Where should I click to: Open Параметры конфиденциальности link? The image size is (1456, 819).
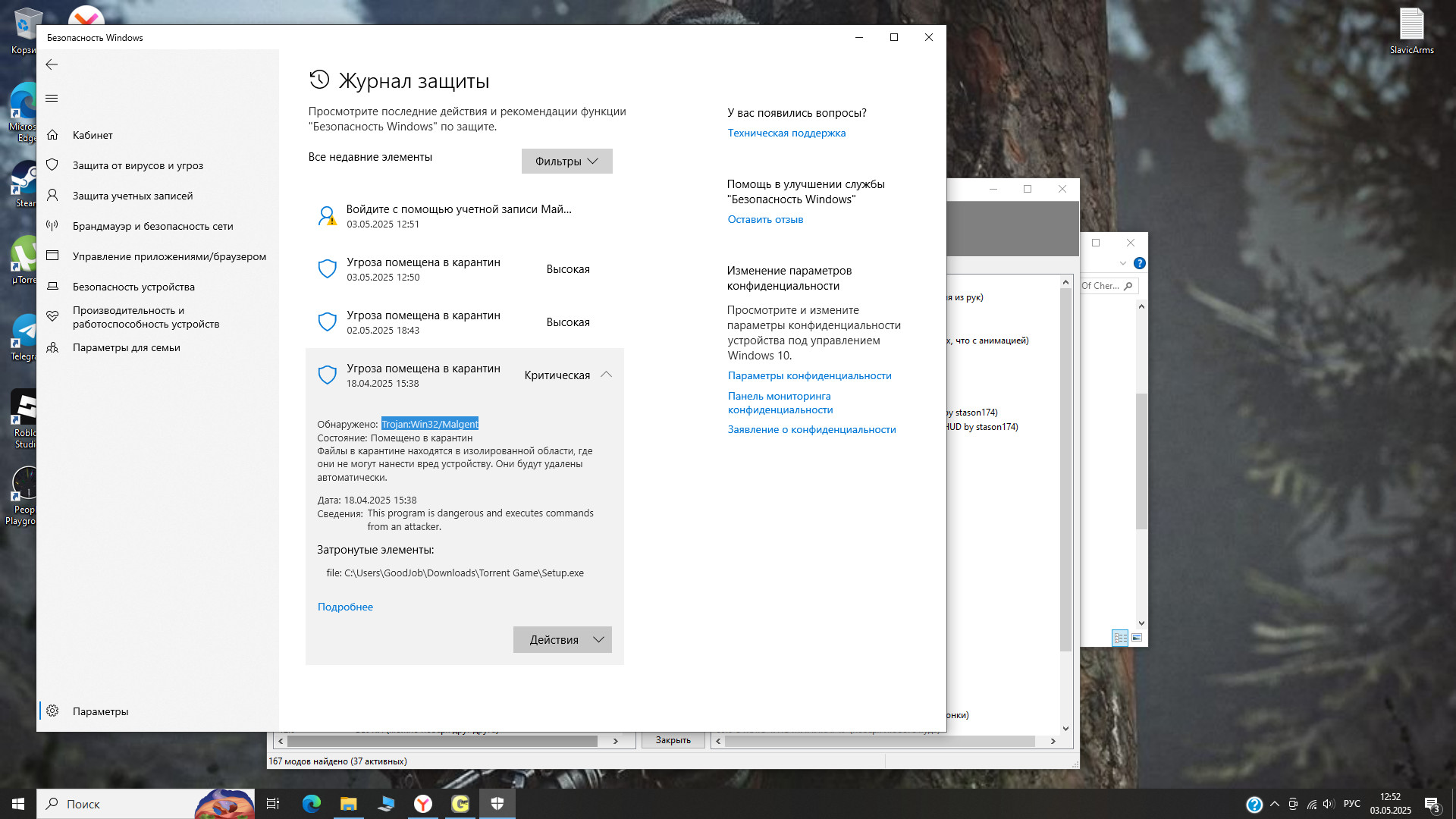tap(809, 375)
